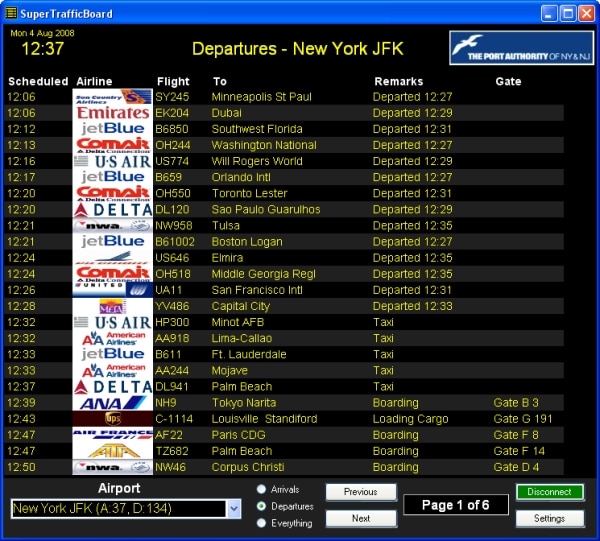Click the Page 1 of 6 indicator
This screenshot has height=541, width=600.
coord(455,505)
